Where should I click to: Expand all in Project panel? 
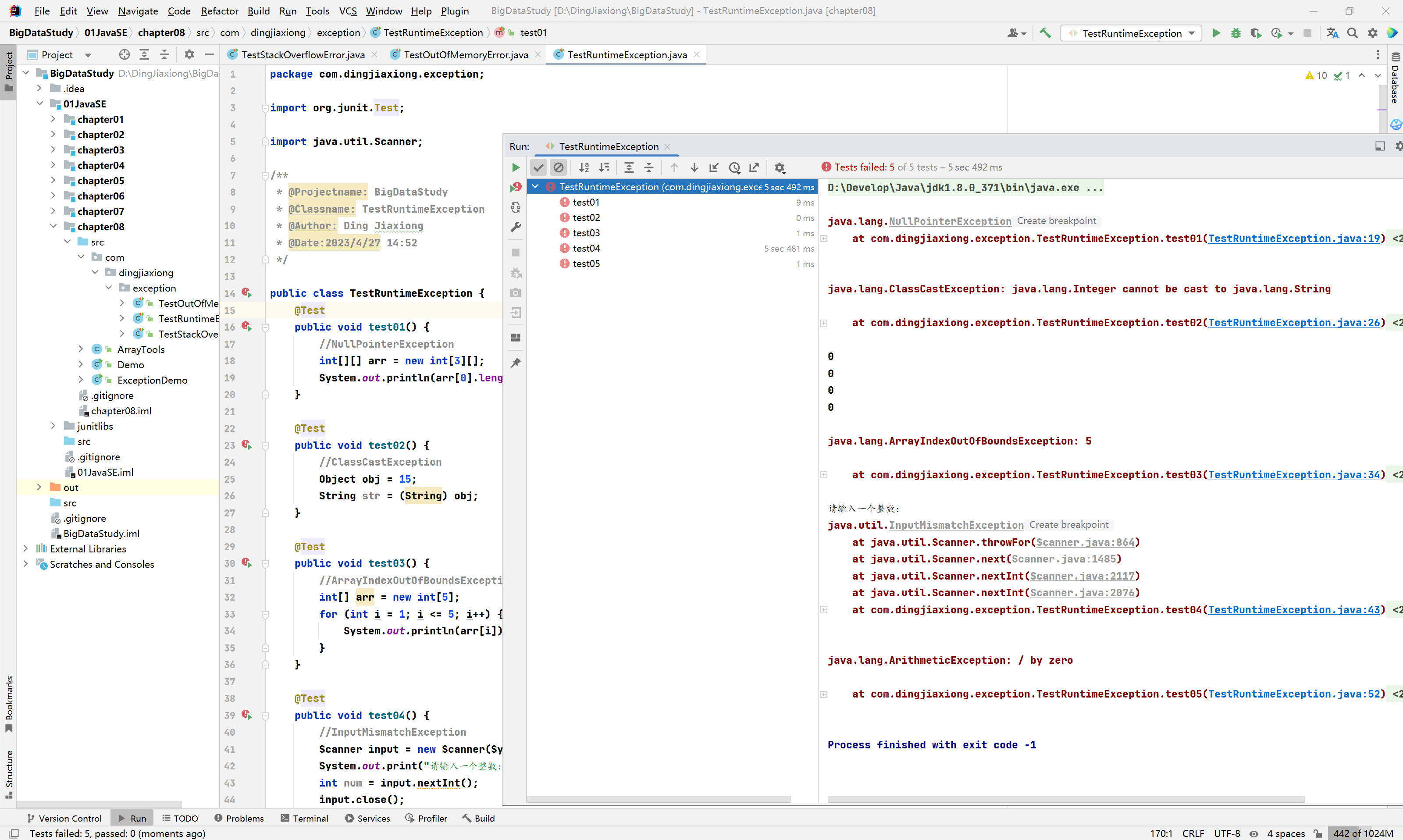(144, 54)
